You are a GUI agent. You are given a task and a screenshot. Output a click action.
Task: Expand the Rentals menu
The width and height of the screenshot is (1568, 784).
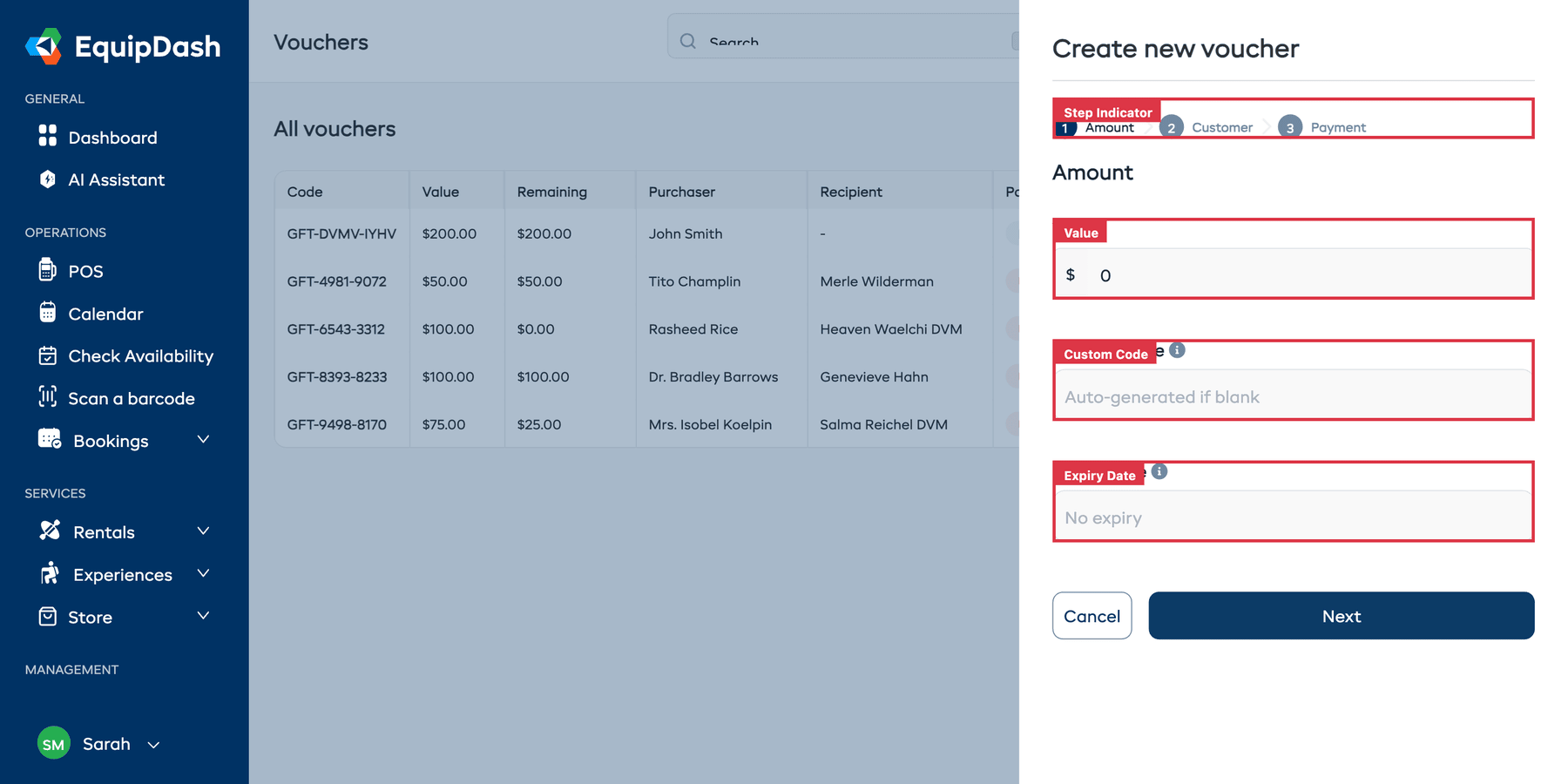tap(203, 531)
